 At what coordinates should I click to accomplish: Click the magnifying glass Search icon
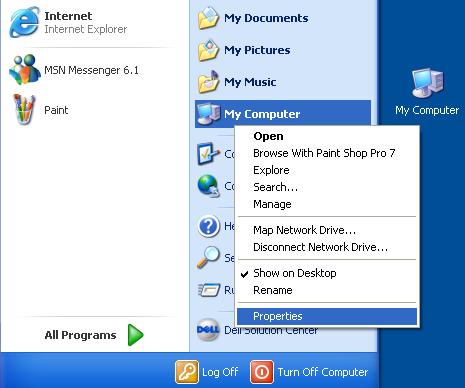coord(209,257)
